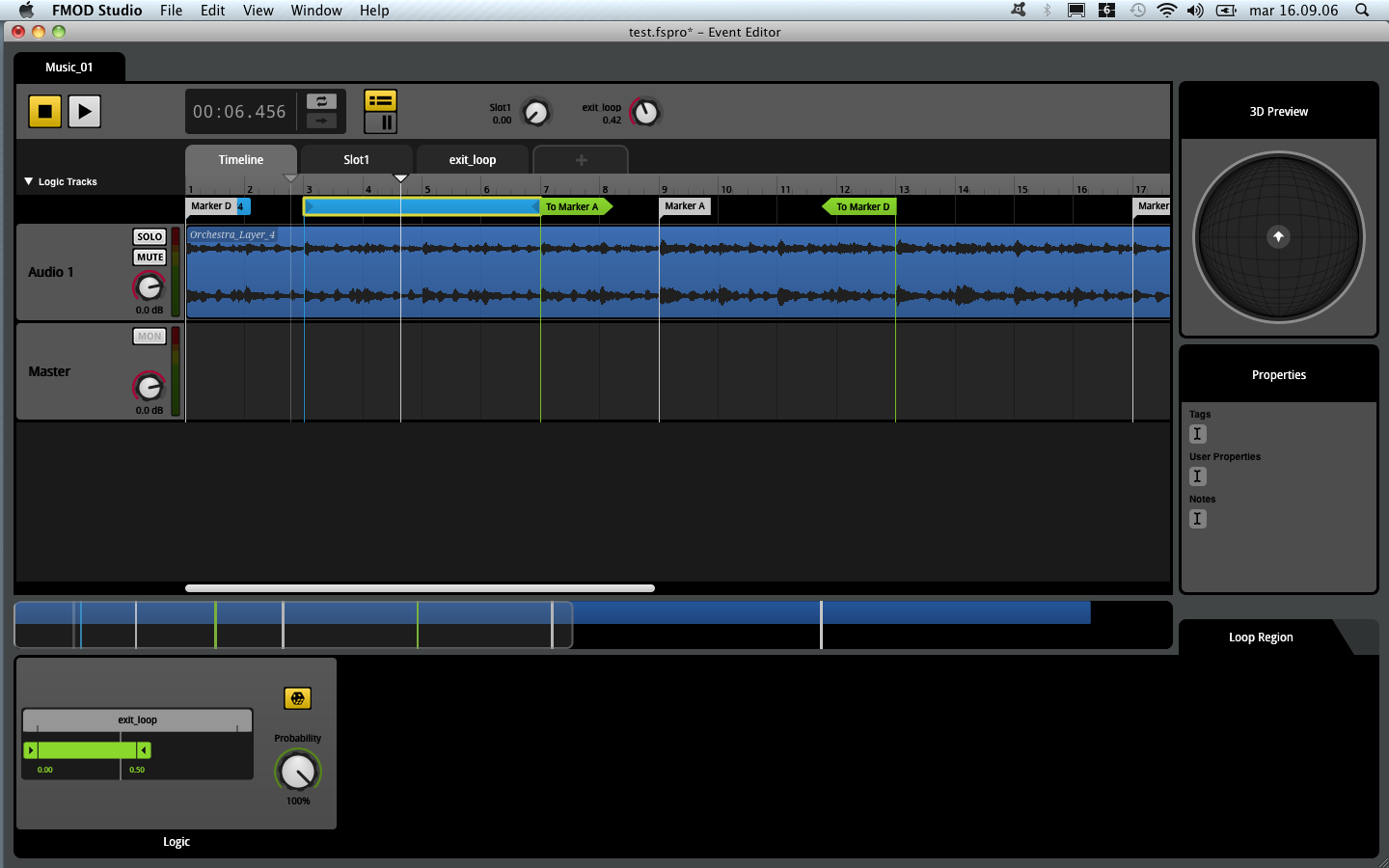Click the User Properties text input icon
The height and width of the screenshot is (868, 1389).
tap(1198, 476)
